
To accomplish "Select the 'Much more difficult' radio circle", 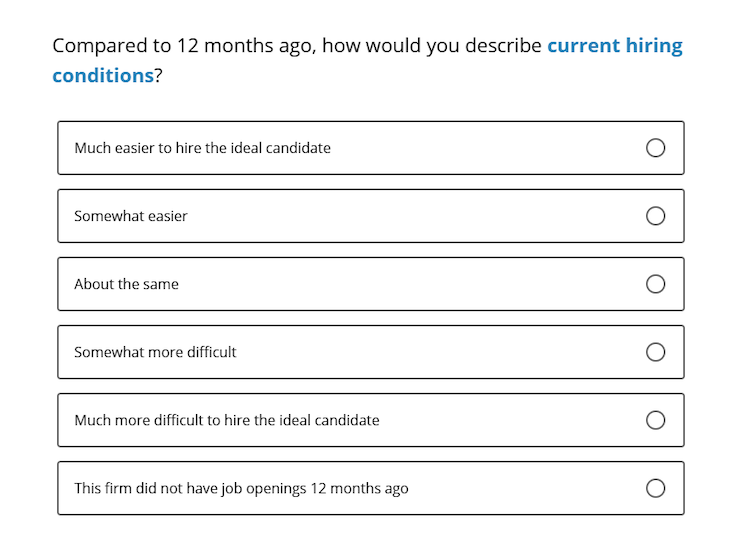I will pos(655,420).
